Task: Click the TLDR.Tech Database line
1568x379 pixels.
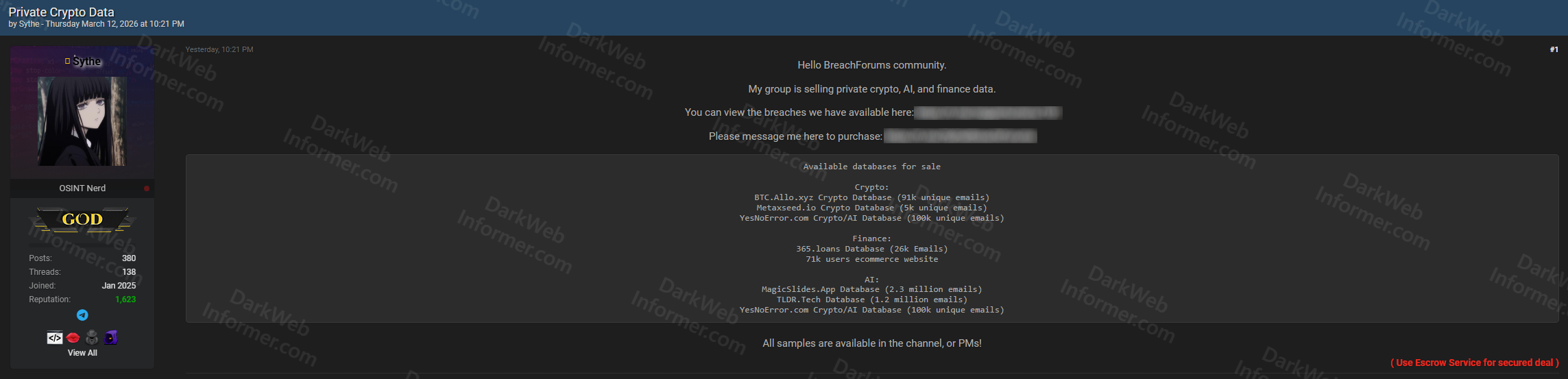Action: 872,299
